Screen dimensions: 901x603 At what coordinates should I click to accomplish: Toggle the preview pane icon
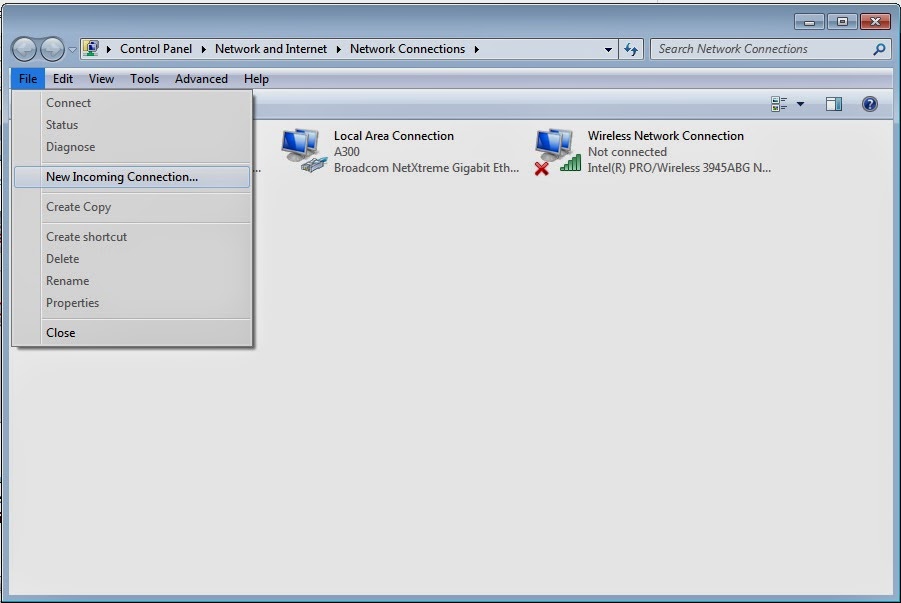click(834, 104)
